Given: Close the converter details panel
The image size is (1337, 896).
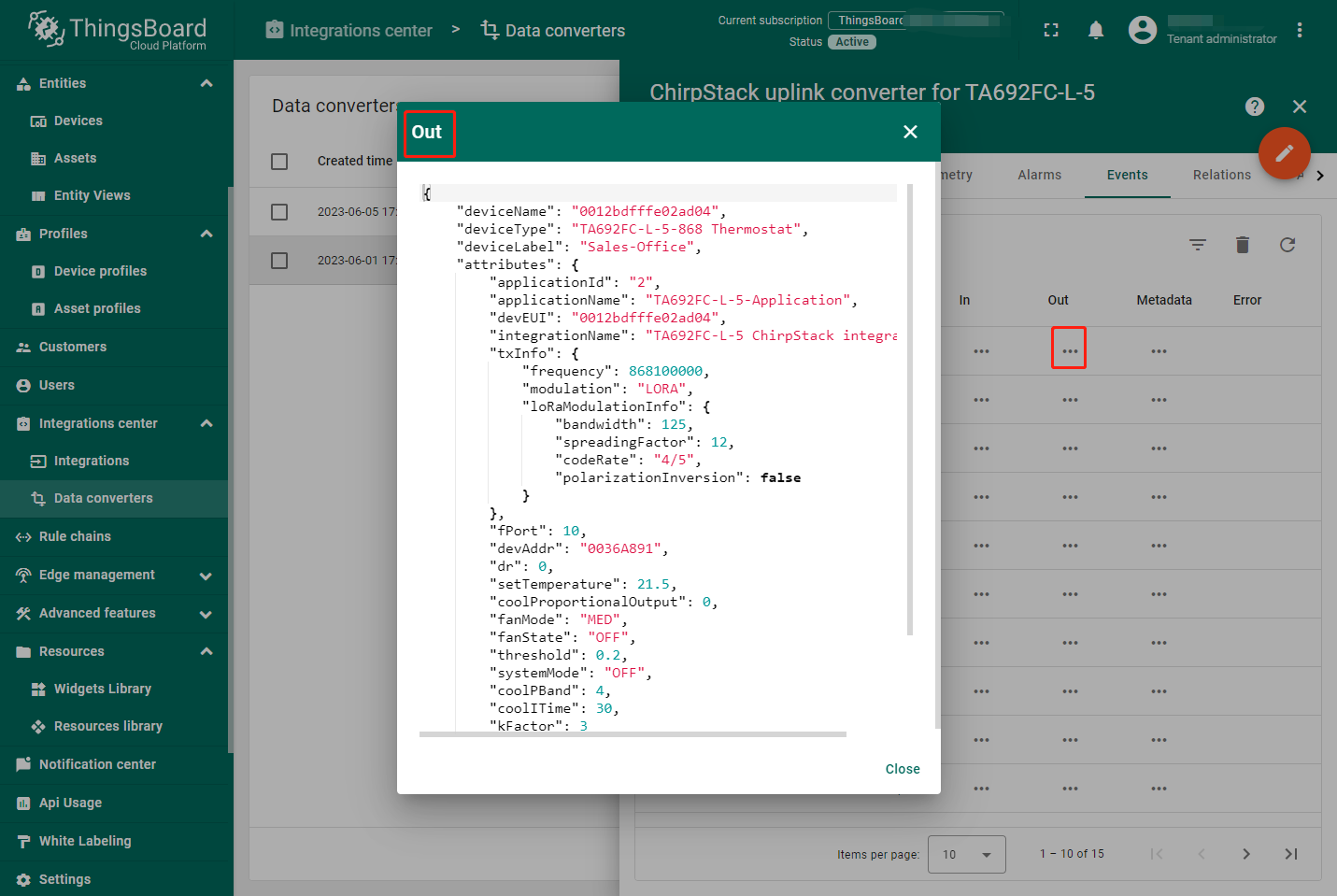Looking at the screenshot, I should pyautogui.click(x=1300, y=107).
